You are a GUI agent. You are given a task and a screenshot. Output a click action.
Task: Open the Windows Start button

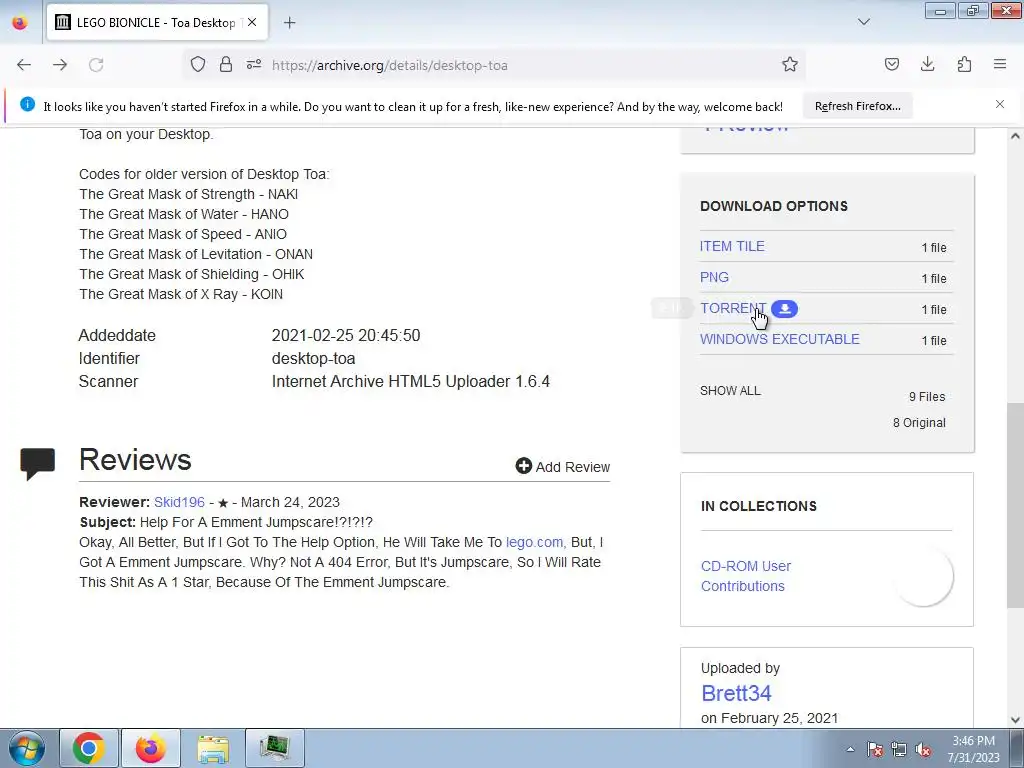click(26, 748)
